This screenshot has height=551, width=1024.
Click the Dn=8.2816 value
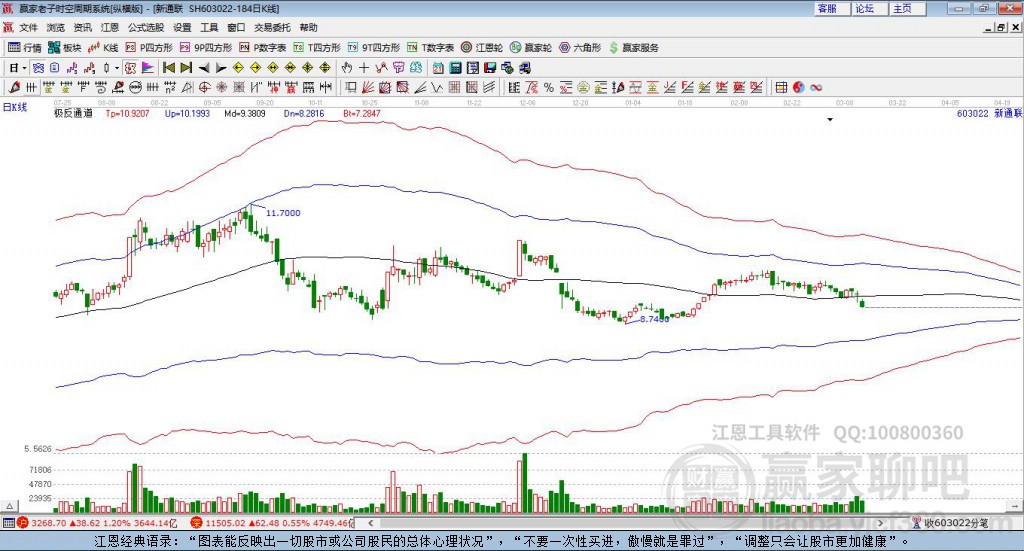[x=304, y=114]
